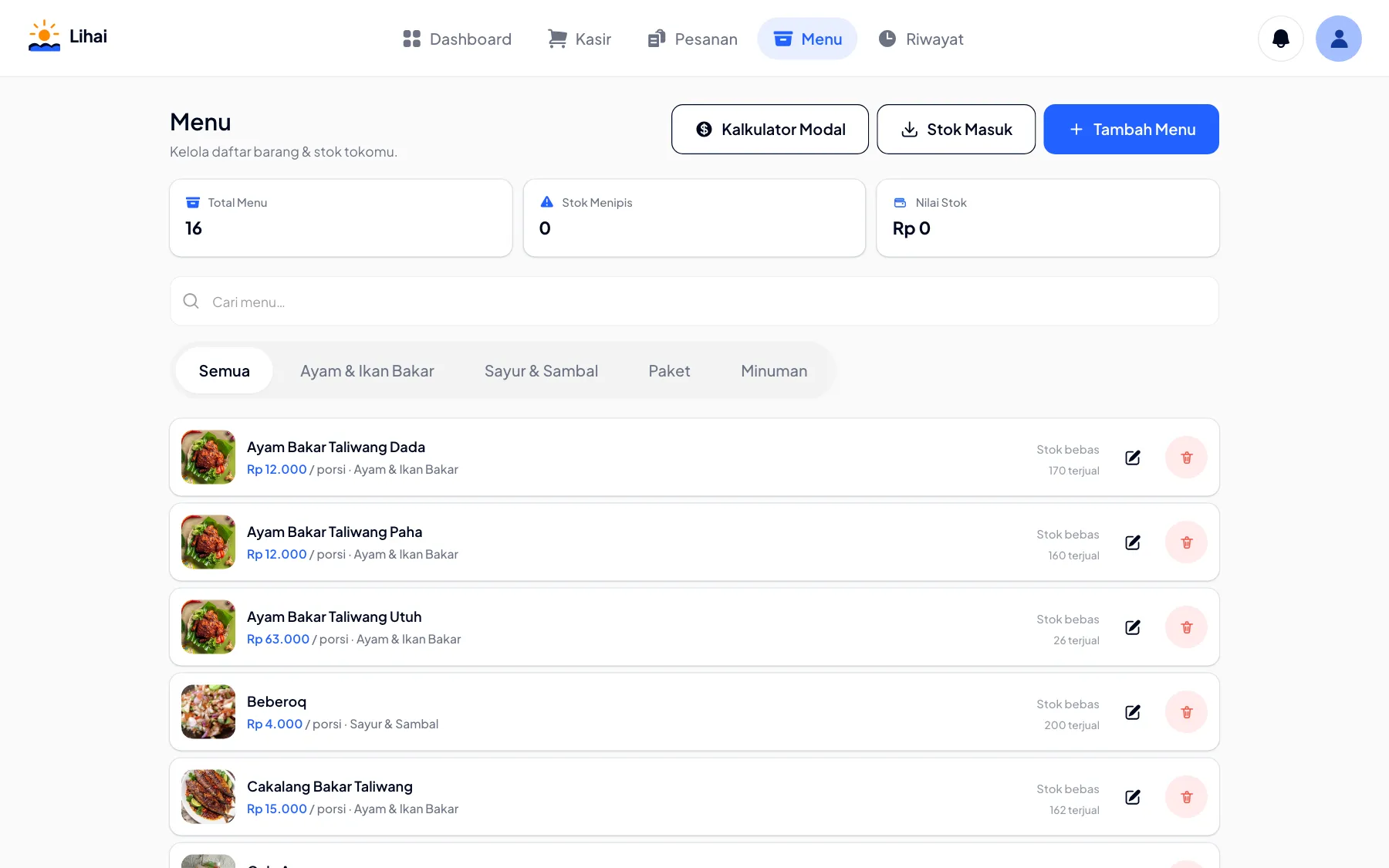Screen dimensions: 1389x868
Task: Click the Ayam Bakar Taliwang Paha title
Action: [334, 532]
